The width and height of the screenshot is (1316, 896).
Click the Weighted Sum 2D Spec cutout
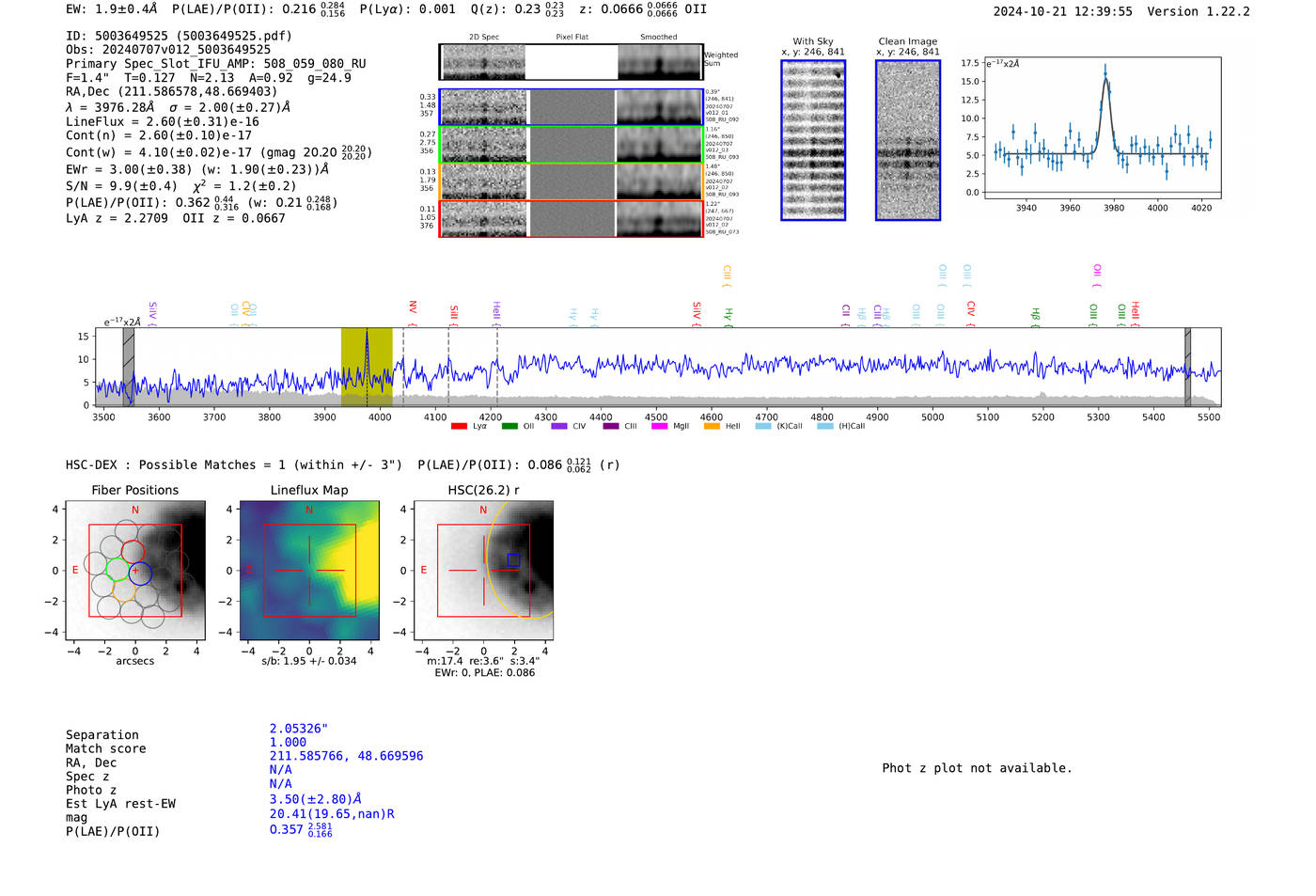click(483, 63)
